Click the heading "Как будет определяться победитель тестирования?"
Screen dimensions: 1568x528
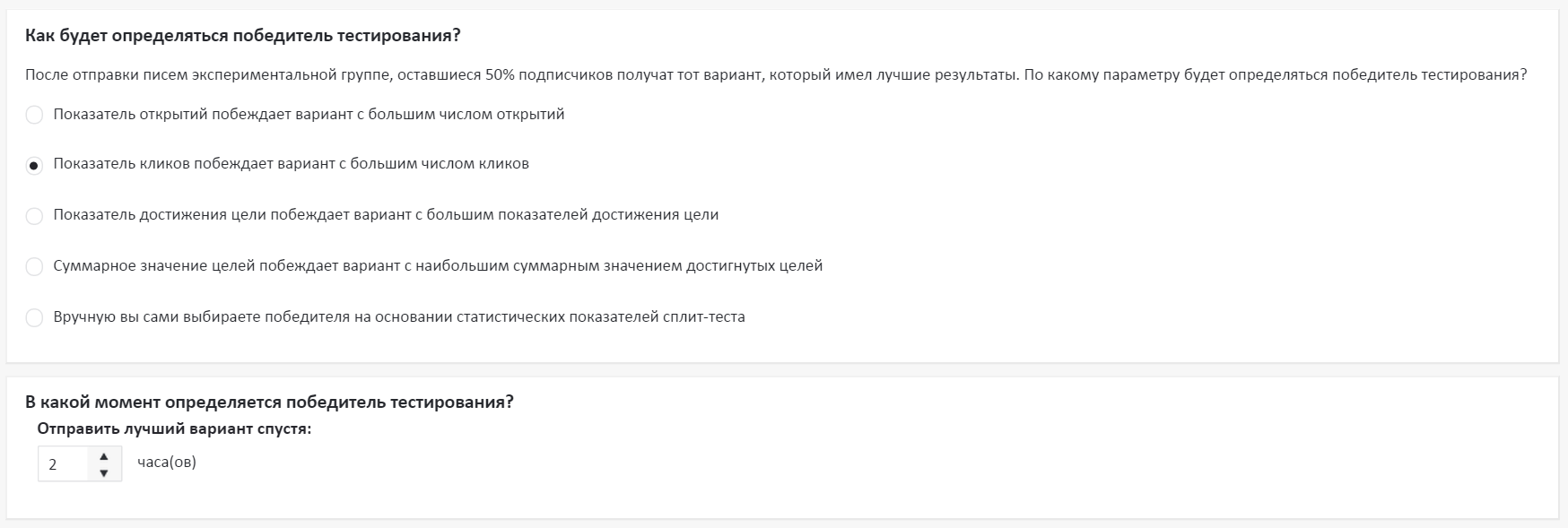[x=242, y=36]
